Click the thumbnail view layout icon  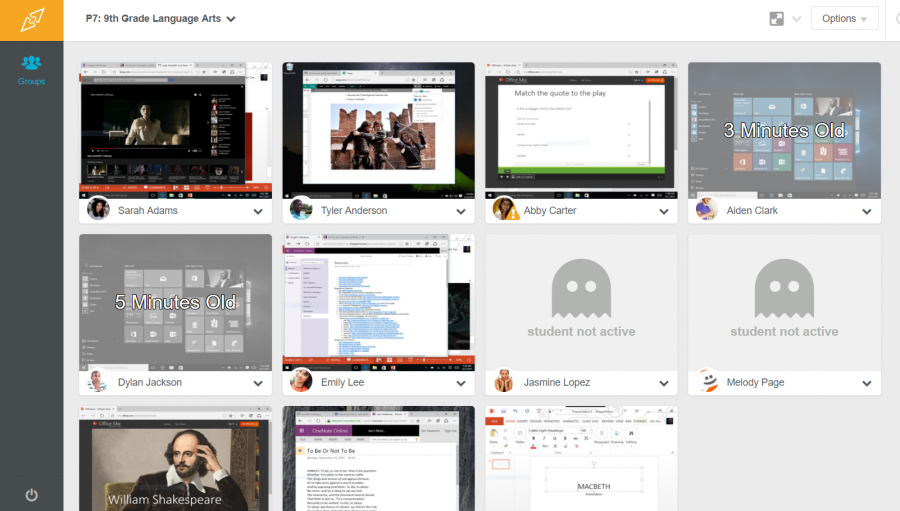[x=777, y=18]
